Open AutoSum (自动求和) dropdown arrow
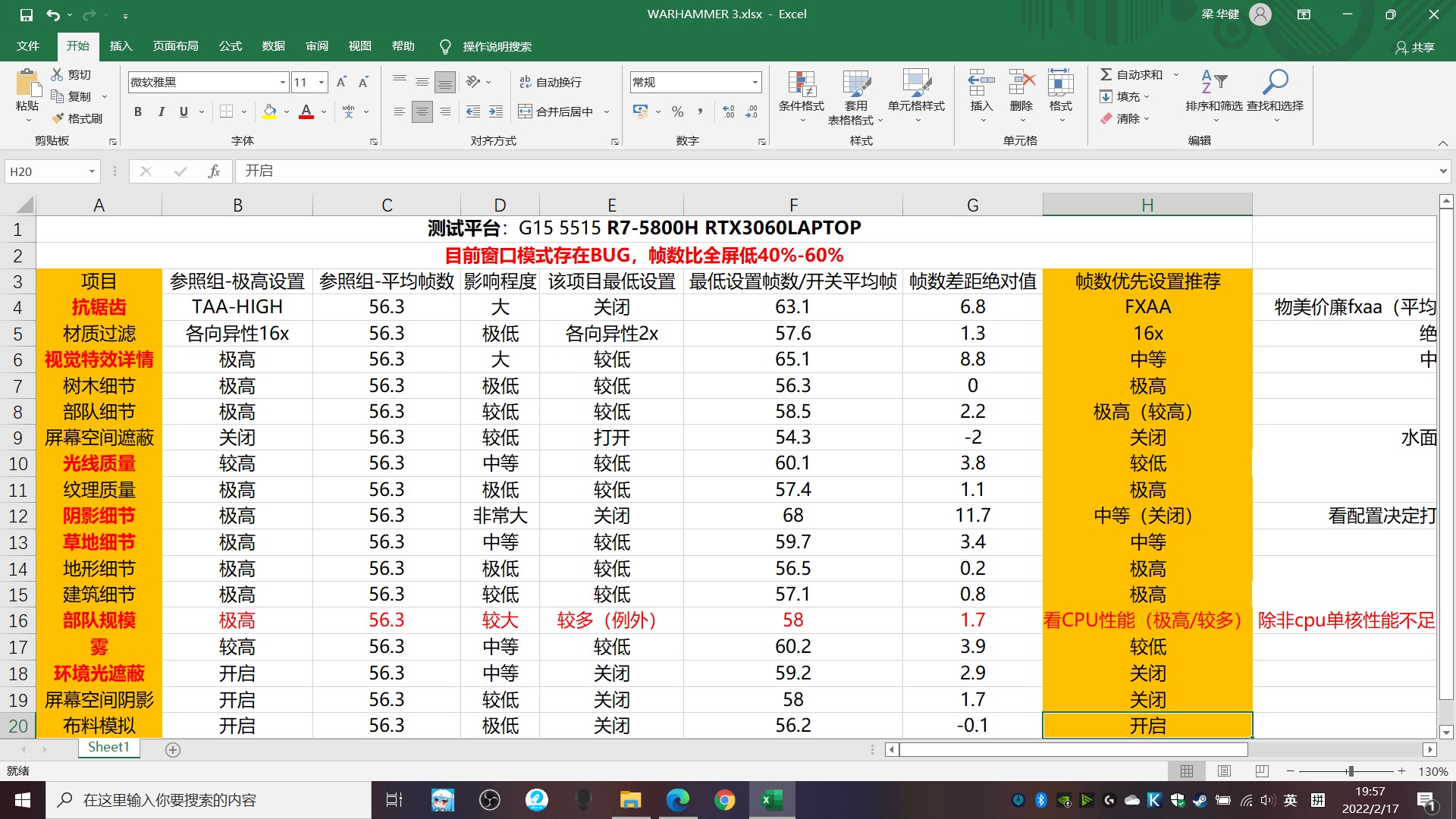 tap(1176, 74)
